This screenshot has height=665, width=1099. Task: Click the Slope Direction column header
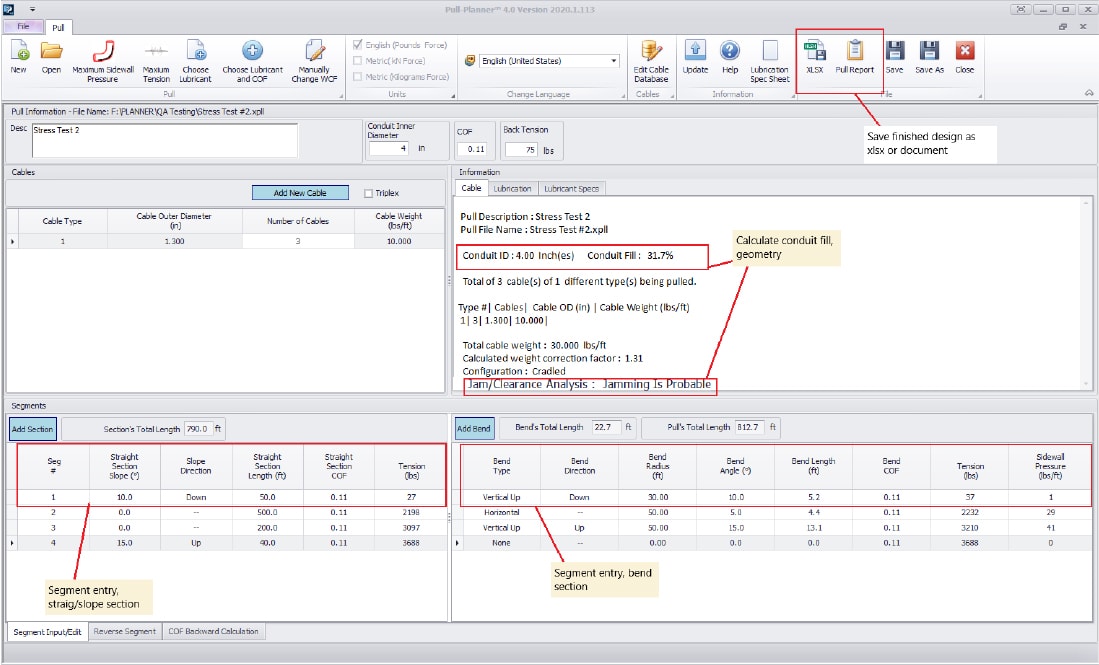pyautogui.click(x=196, y=466)
